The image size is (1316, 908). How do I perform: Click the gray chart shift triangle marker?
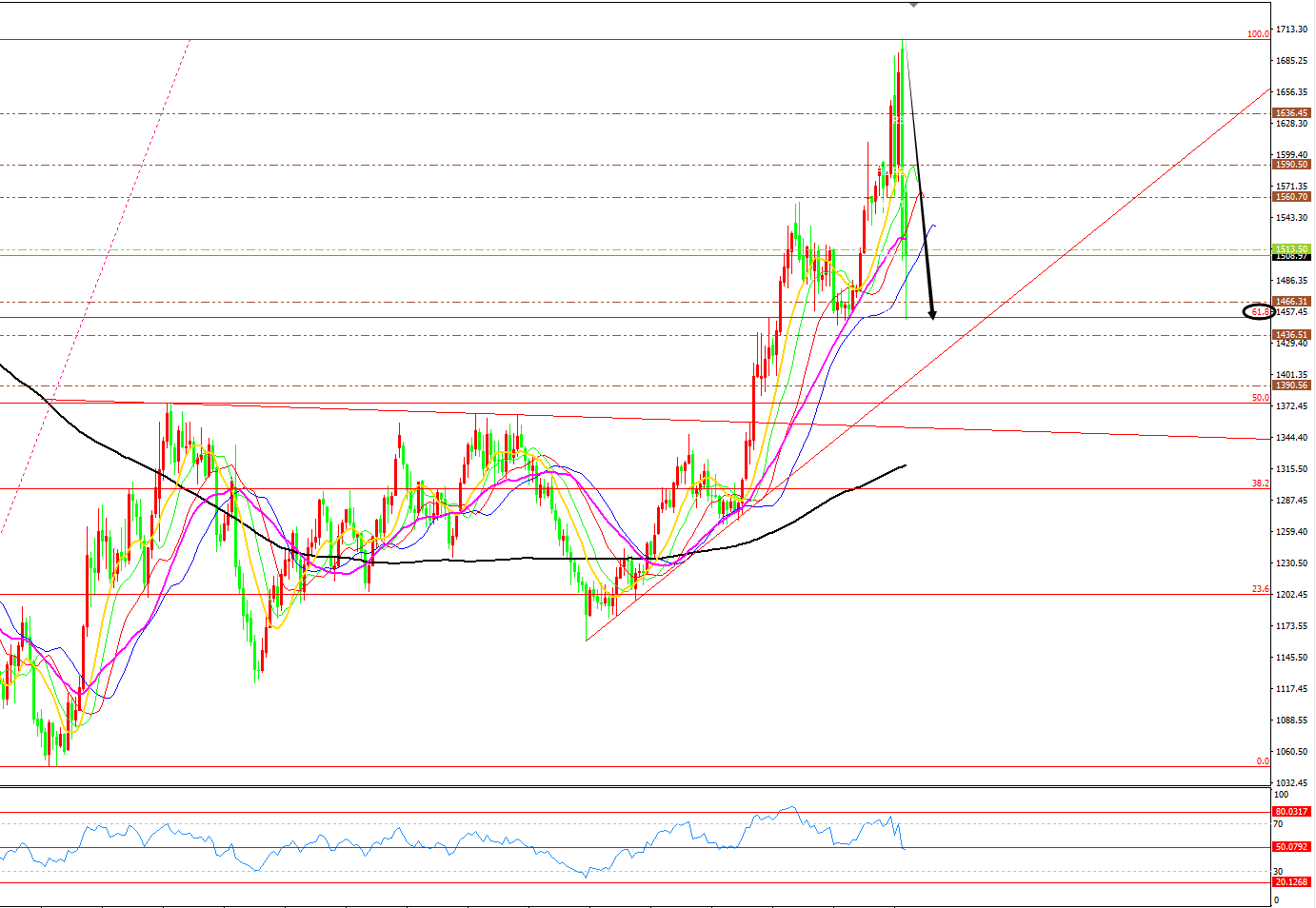click(x=914, y=5)
